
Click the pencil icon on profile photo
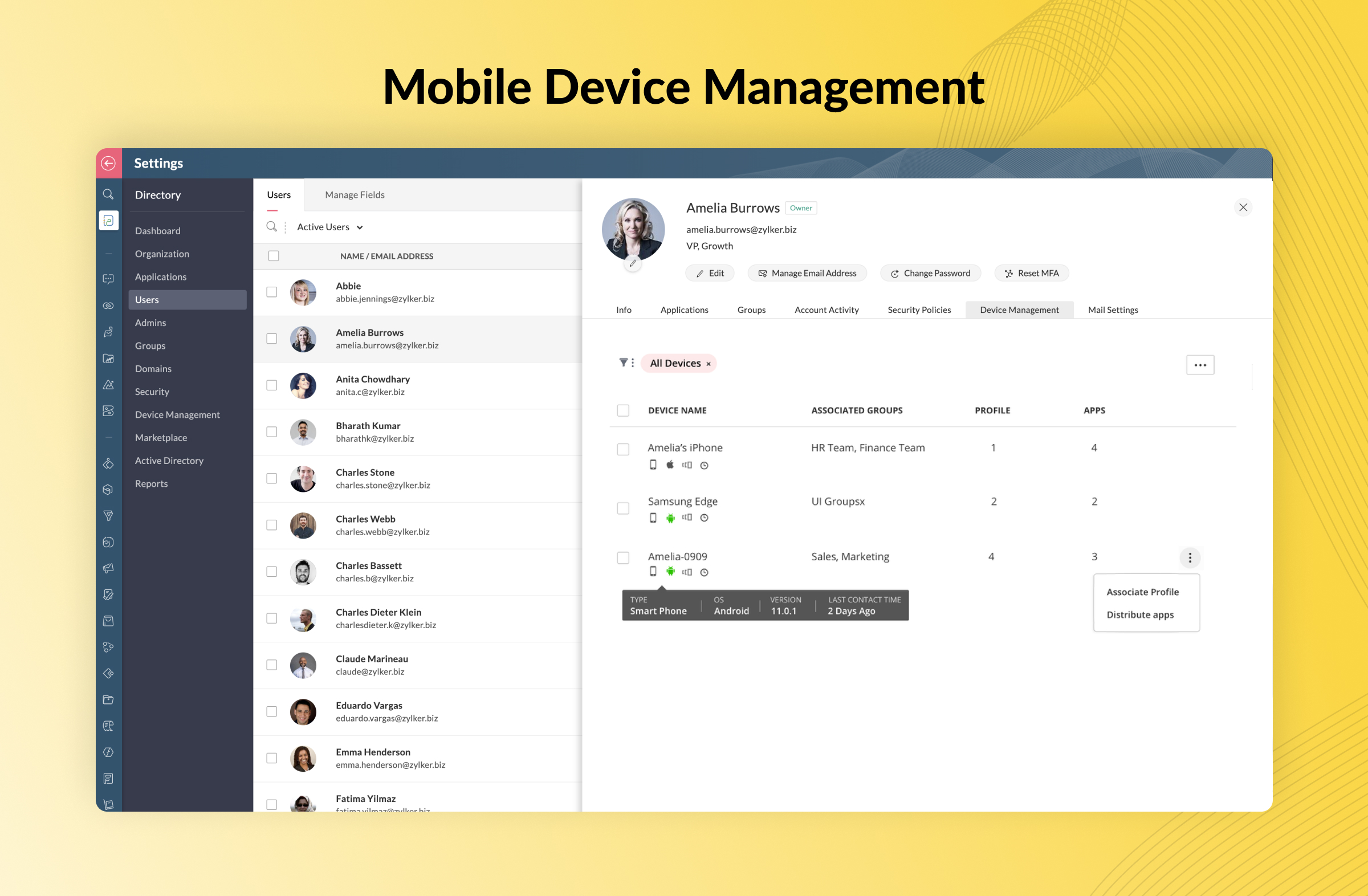(x=633, y=263)
